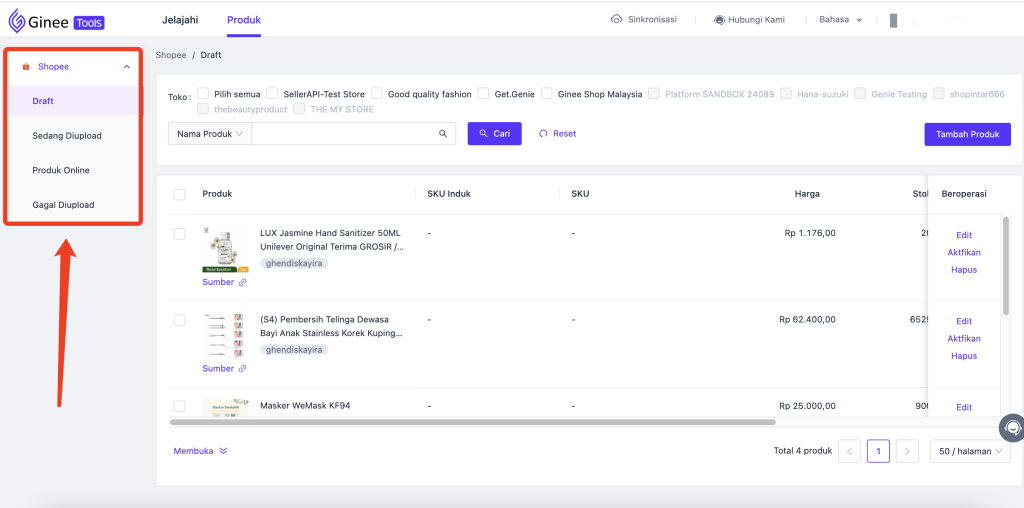Click the LUX Jasmine Hand Sanitizer thumbnail

[225, 249]
